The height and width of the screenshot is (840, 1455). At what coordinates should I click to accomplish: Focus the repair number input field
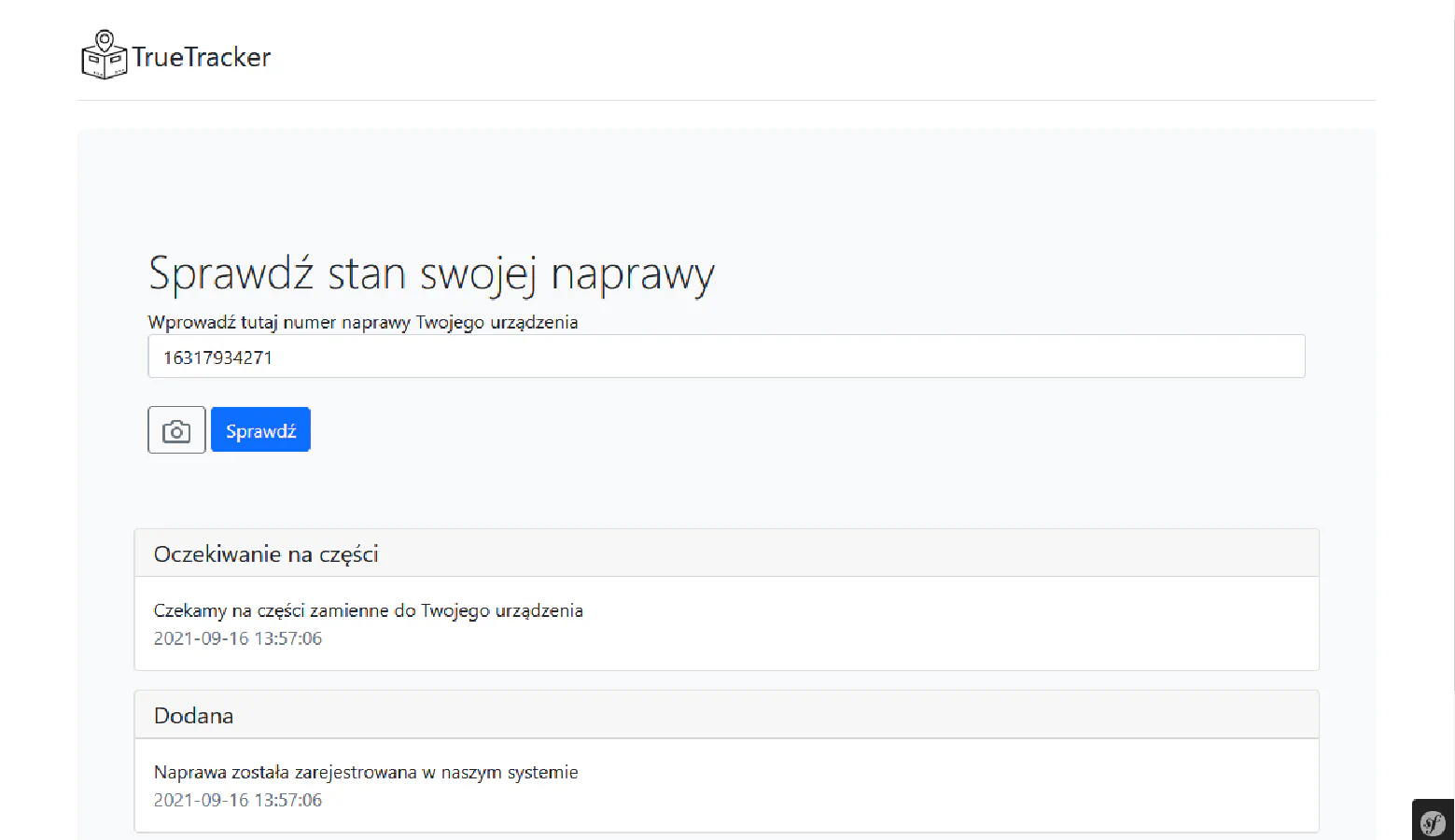(726, 357)
